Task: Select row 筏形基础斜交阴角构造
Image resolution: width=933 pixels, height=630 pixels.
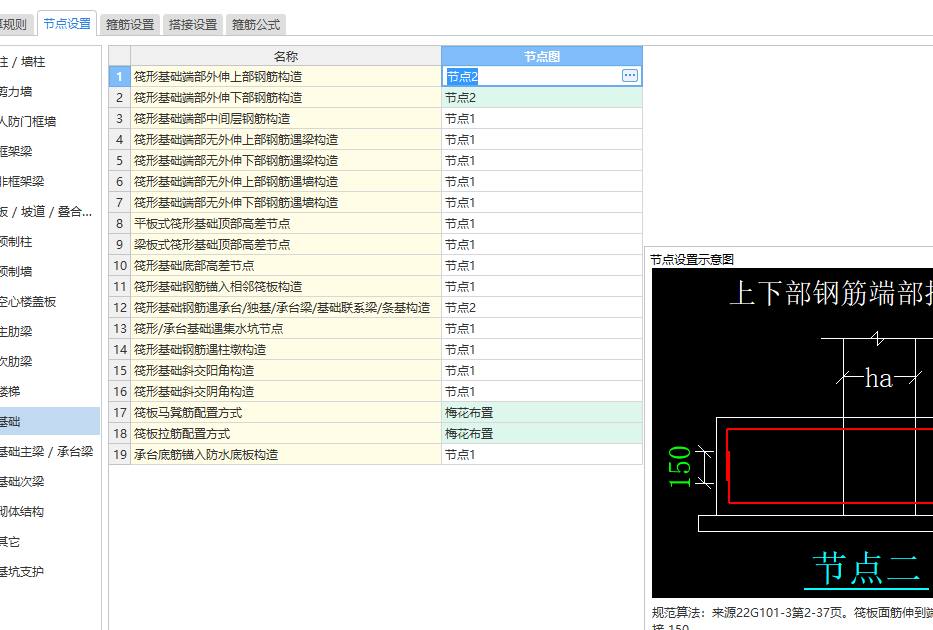Action: 286,391
